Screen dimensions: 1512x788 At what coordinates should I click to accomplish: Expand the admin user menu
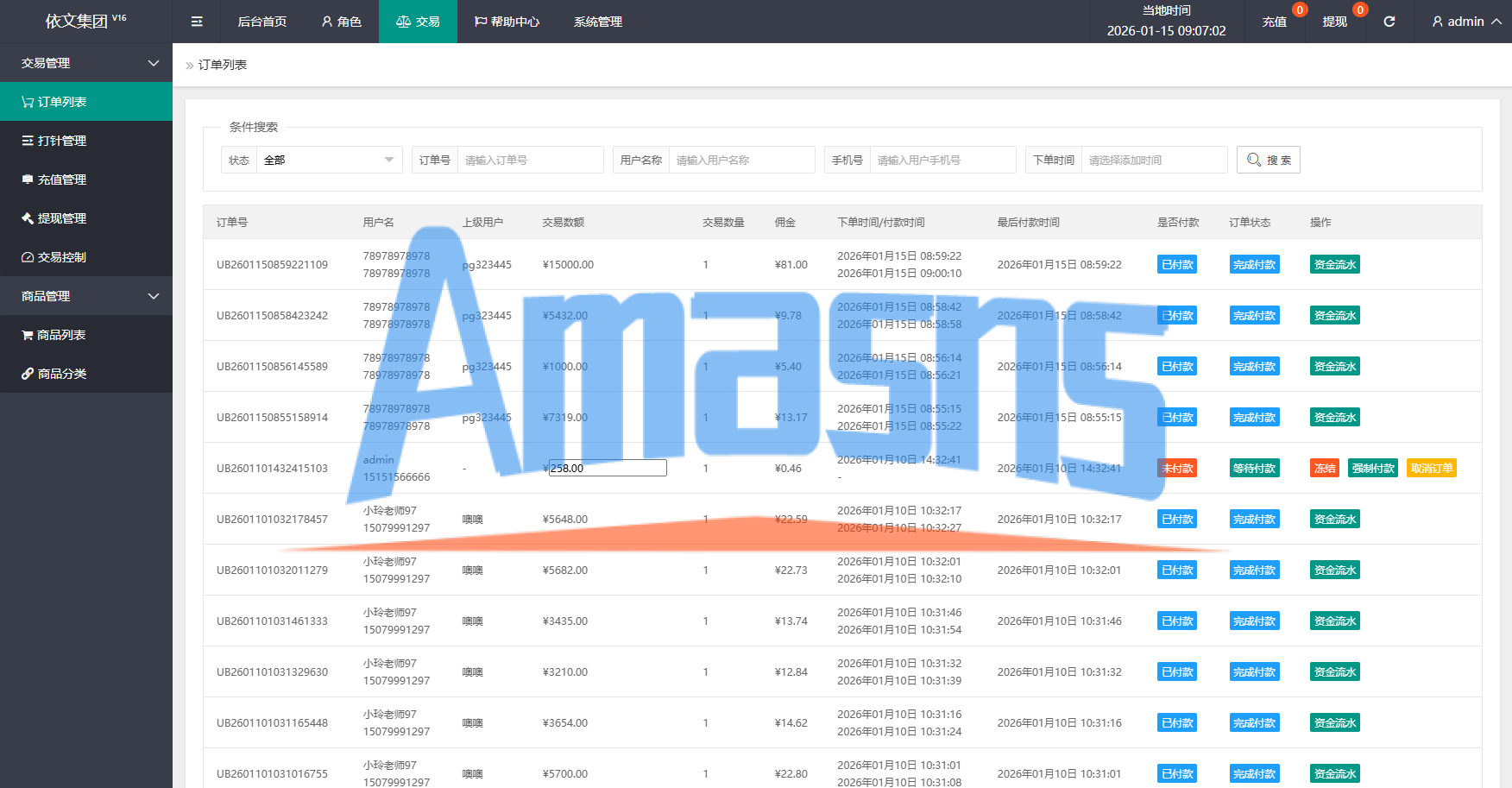click(1465, 22)
